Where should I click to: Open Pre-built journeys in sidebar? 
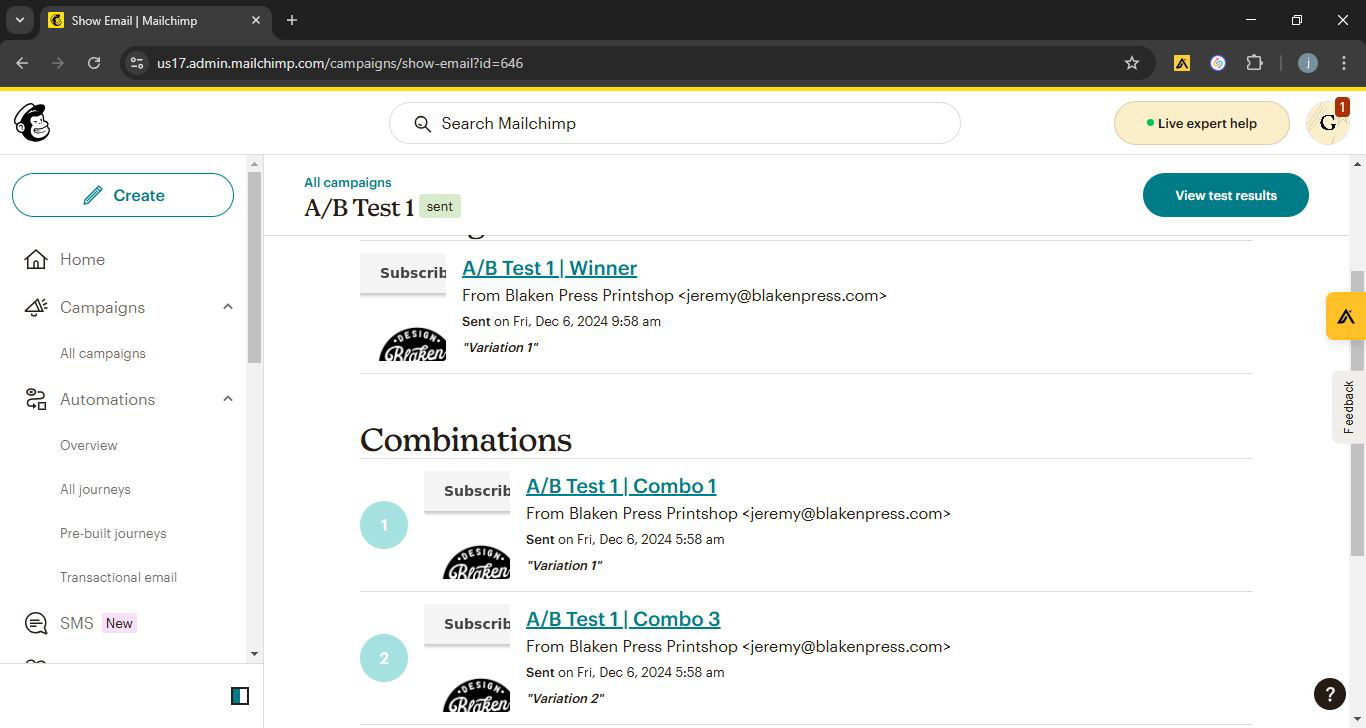pos(113,534)
